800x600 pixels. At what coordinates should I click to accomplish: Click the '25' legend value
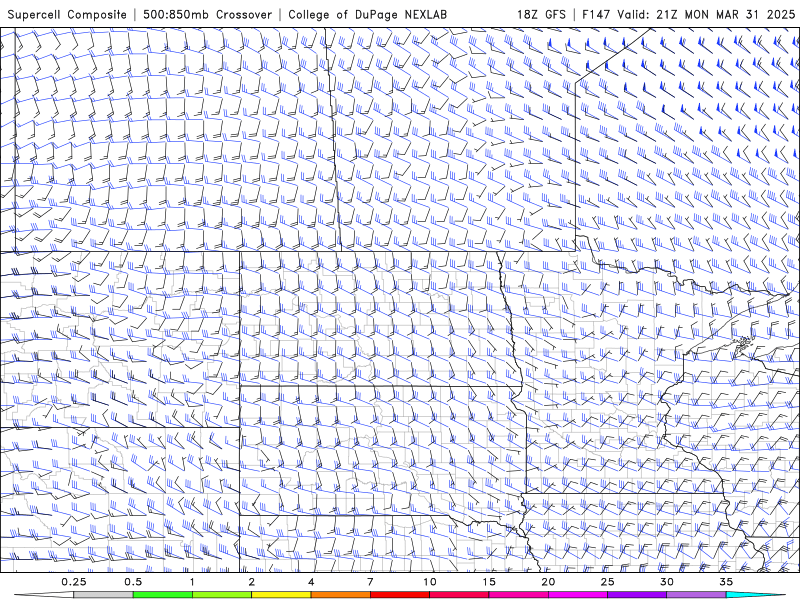click(x=607, y=582)
